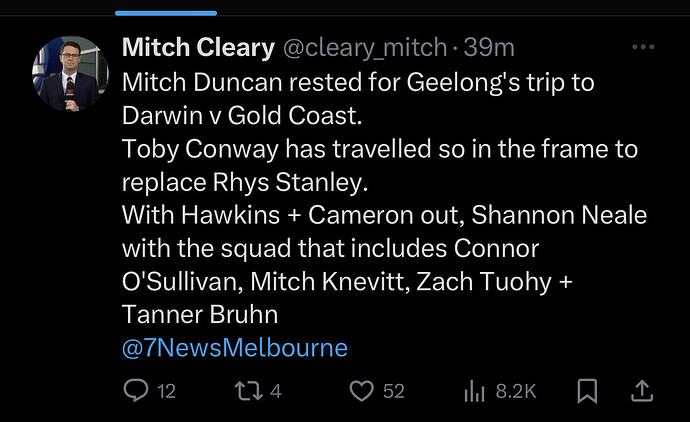
Task: Open the @cleary_mitch handle link
Action: 365,48
